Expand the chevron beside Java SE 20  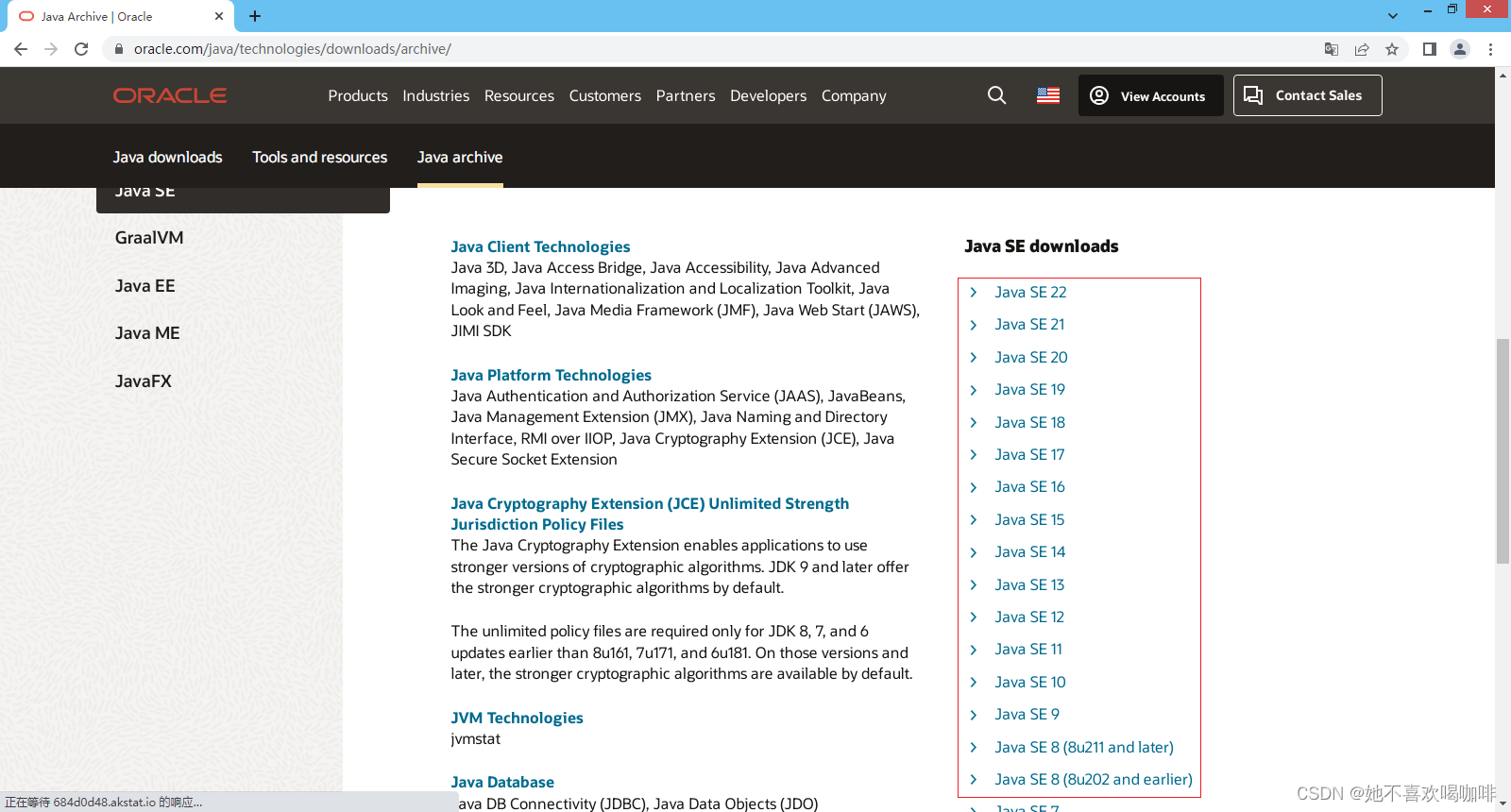click(974, 358)
